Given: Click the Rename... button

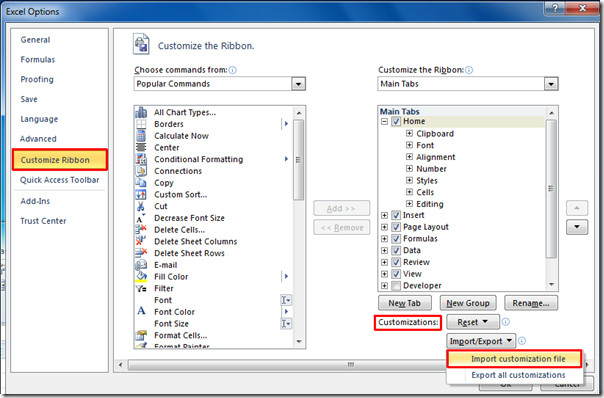Looking at the screenshot, I should tap(531, 303).
